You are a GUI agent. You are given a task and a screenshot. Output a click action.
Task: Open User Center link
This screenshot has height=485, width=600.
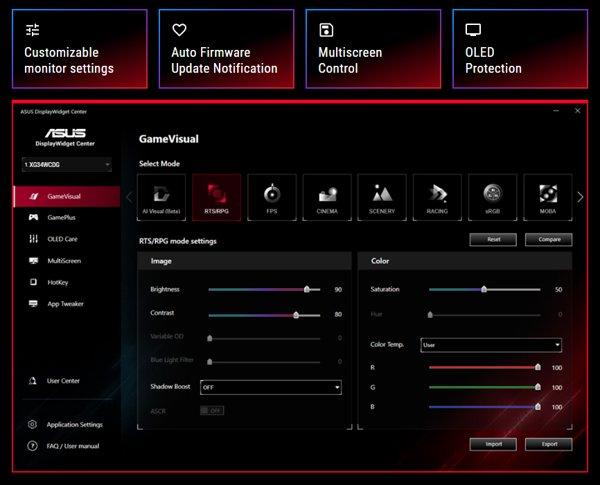coord(63,380)
